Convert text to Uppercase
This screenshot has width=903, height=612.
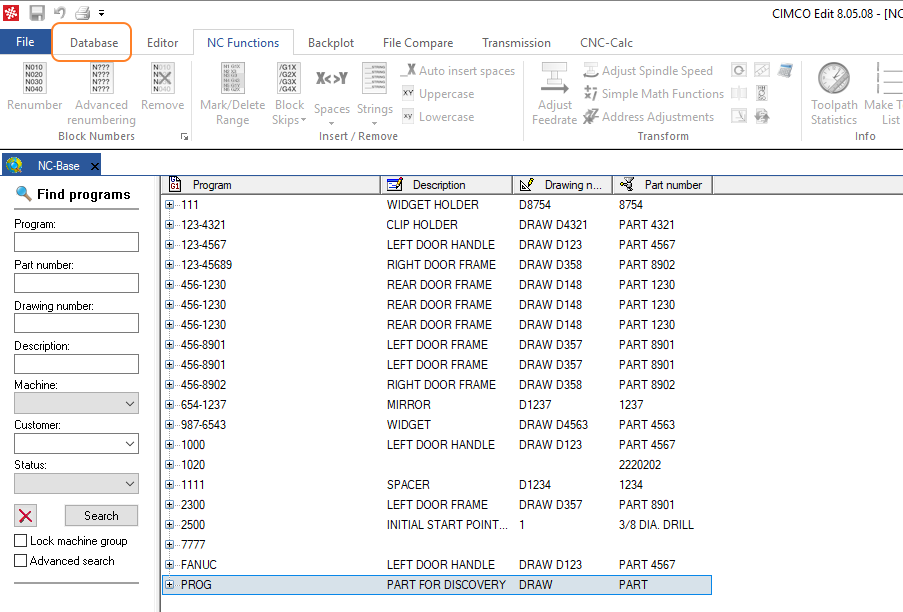(x=438, y=94)
